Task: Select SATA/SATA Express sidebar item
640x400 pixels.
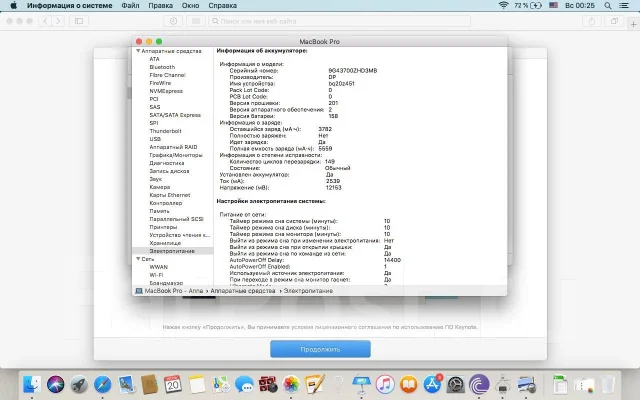Action: pyautogui.click(x=175, y=115)
